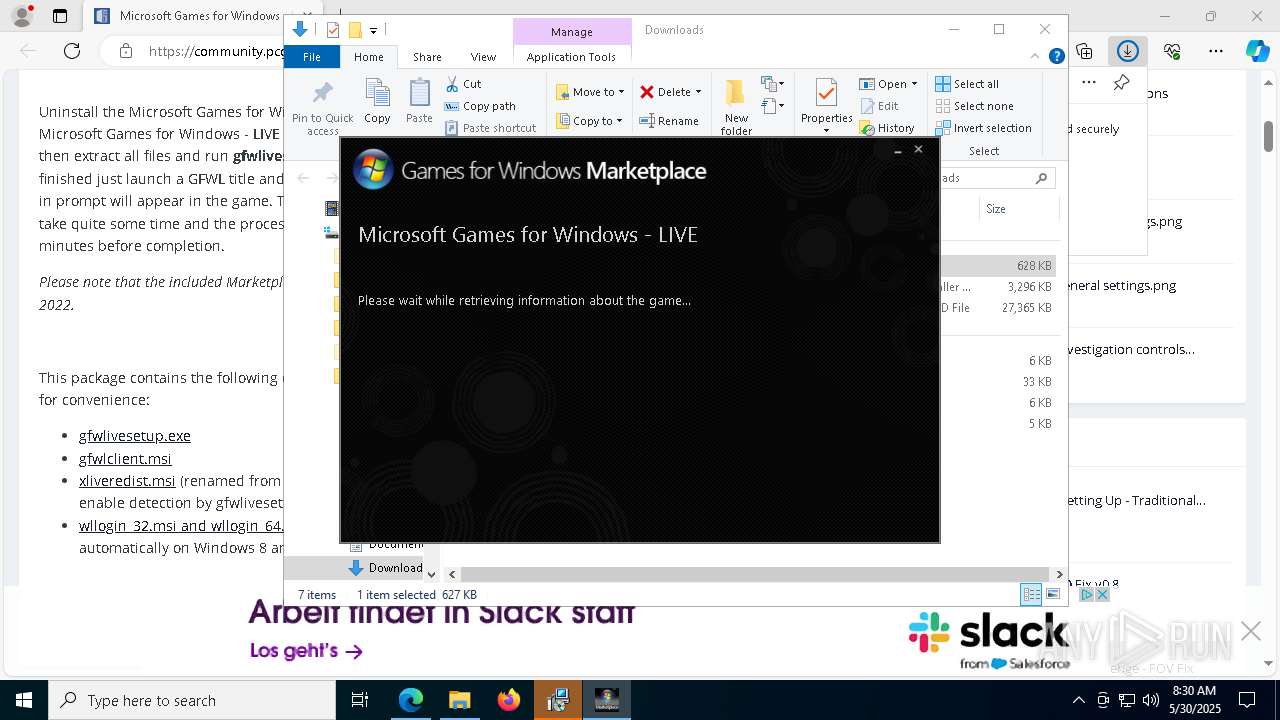
Task: Click Edit in the Explorer ribbon
Action: [x=879, y=106]
